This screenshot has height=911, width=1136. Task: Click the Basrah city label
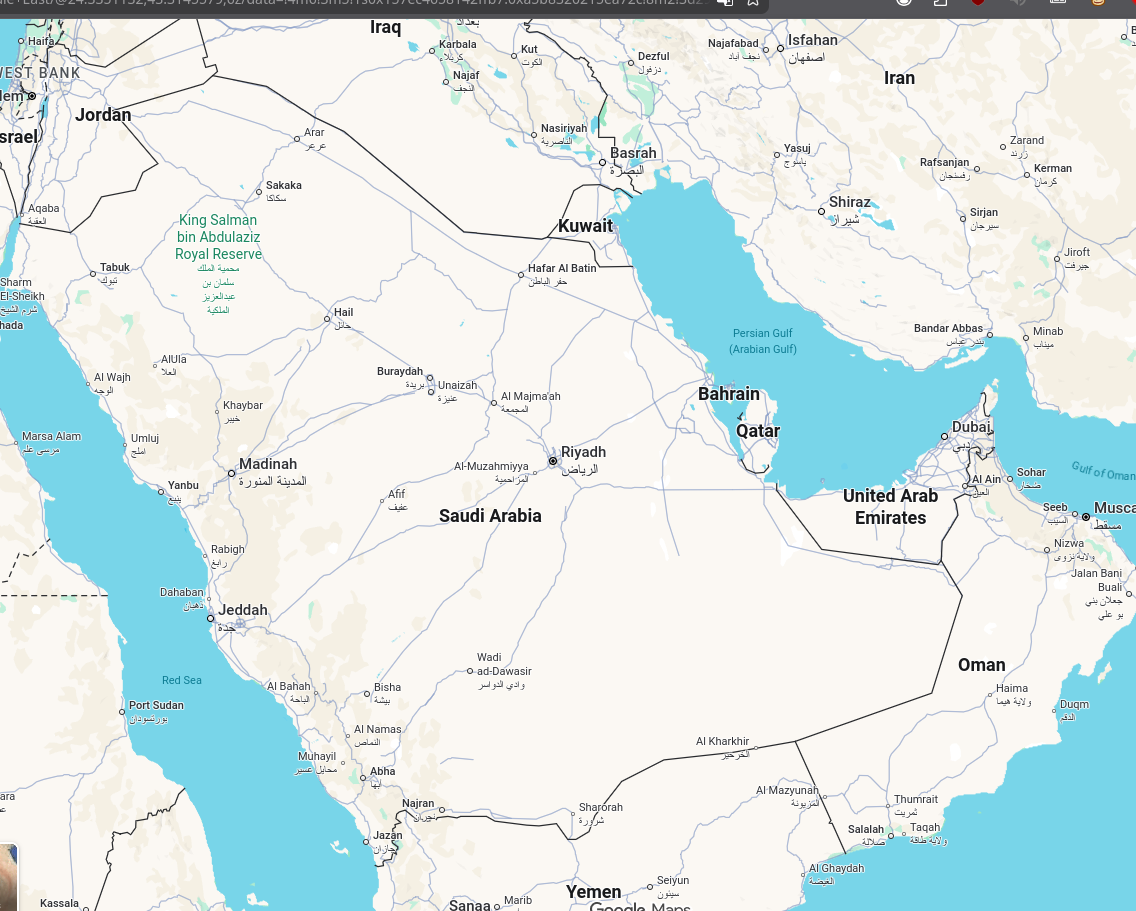click(x=633, y=153)
